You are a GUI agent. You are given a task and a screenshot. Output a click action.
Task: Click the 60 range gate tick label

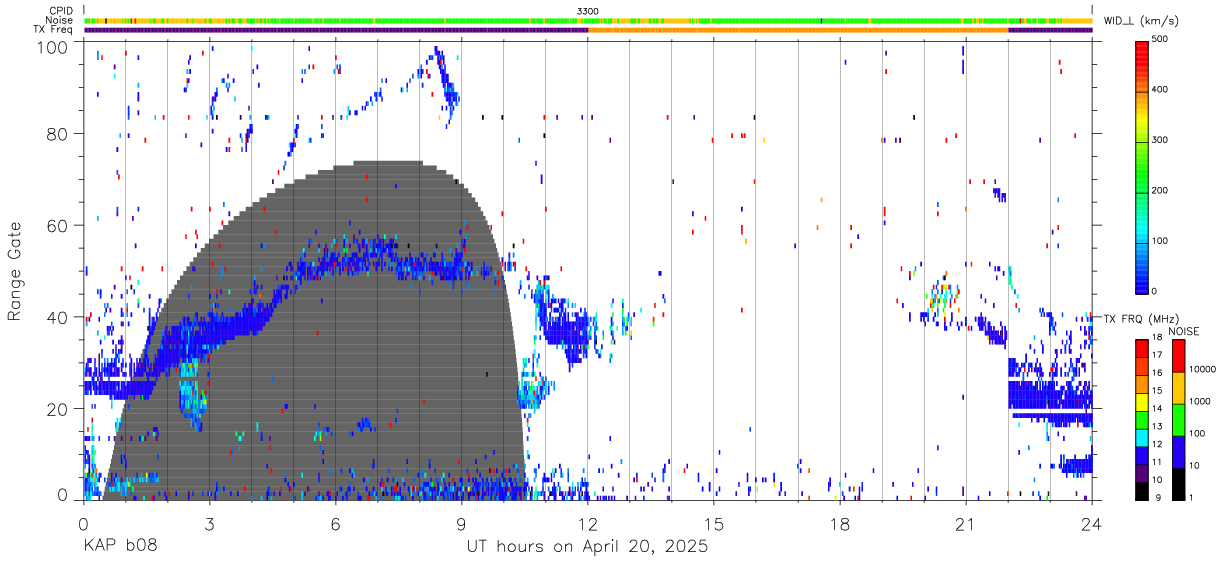coord(60,225)
